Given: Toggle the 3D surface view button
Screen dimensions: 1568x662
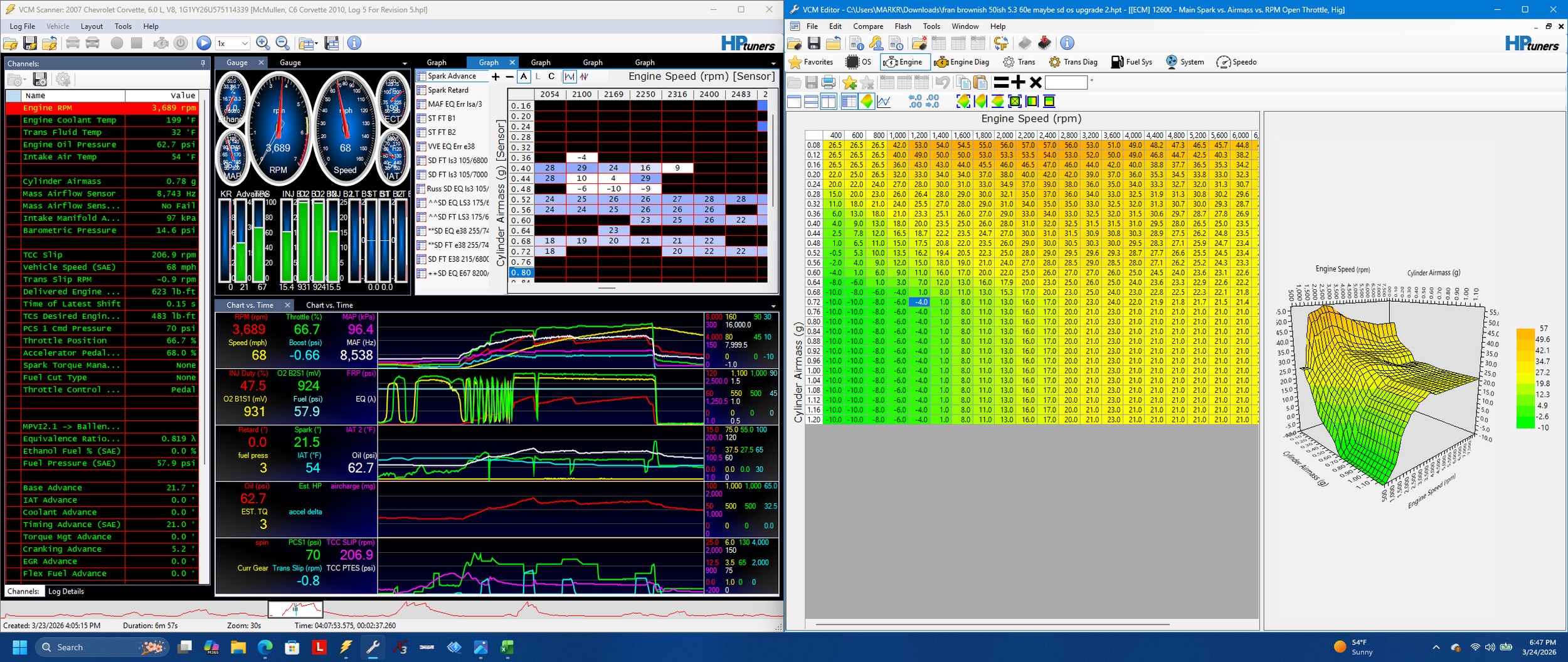Looking at the screenshot, I should pos(867,101).
